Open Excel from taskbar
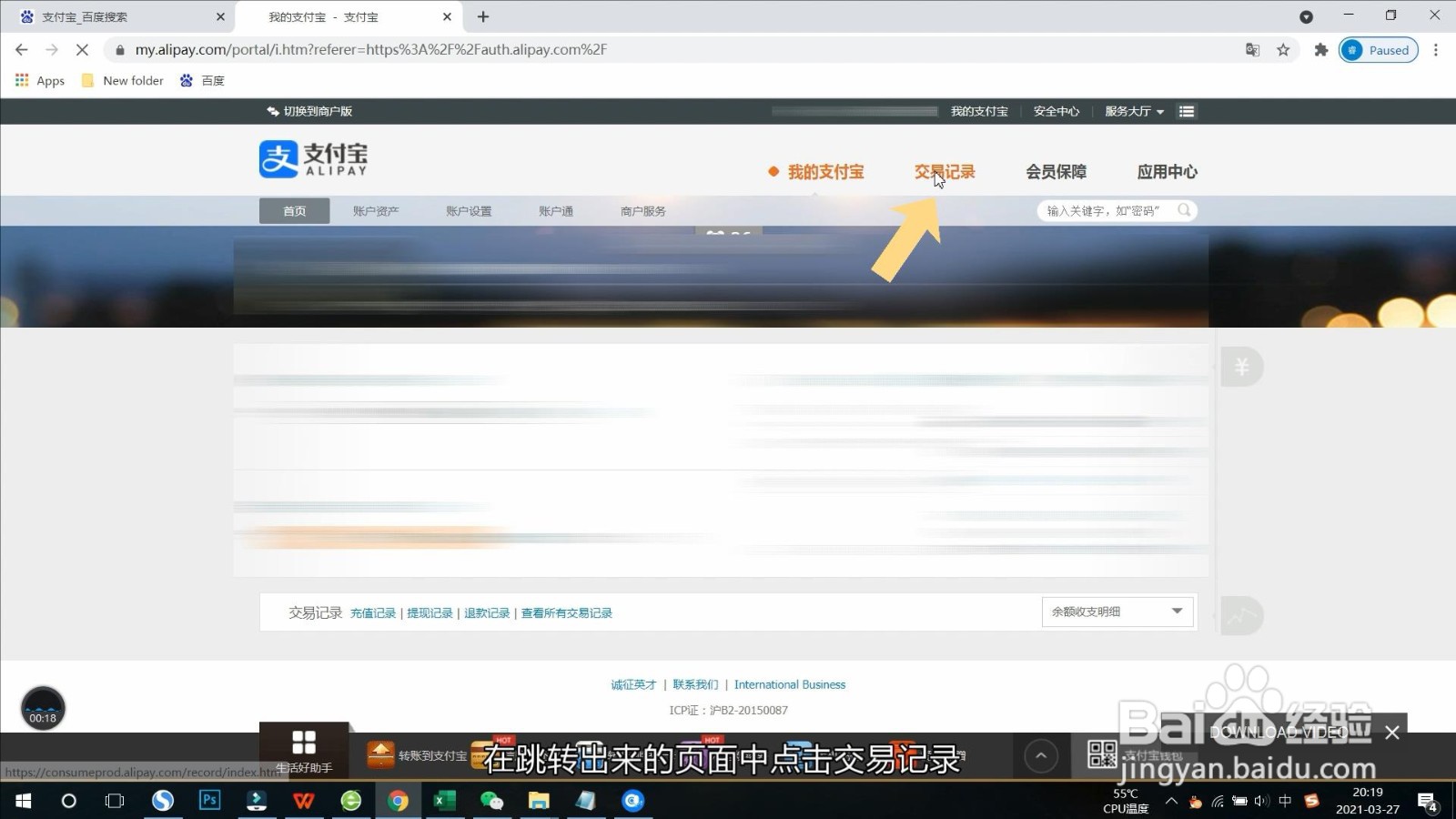This screenshot has height=819, width=1456. (444, 801)
